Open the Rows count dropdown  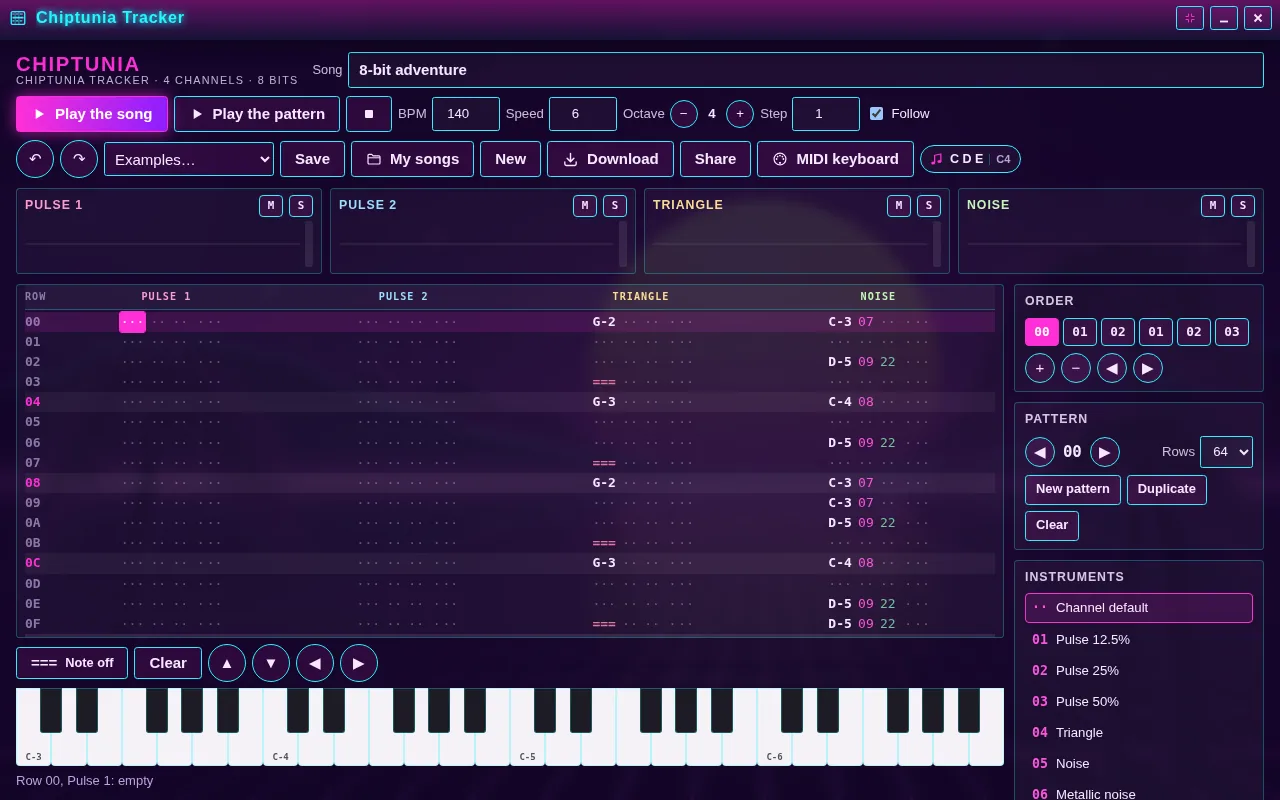click(x=1226, y=452)
